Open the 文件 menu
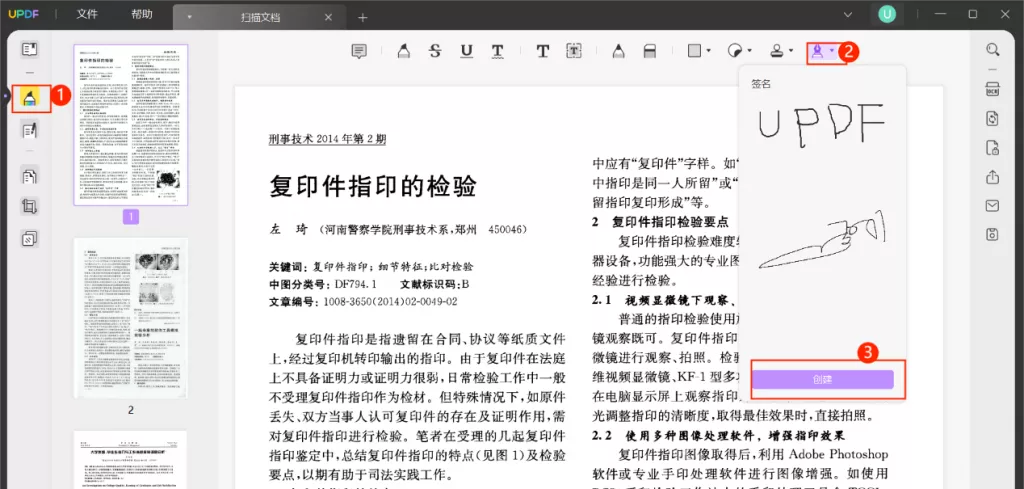Image resolution: width=1024 pixels, height=489 pixels. (87, 15)
